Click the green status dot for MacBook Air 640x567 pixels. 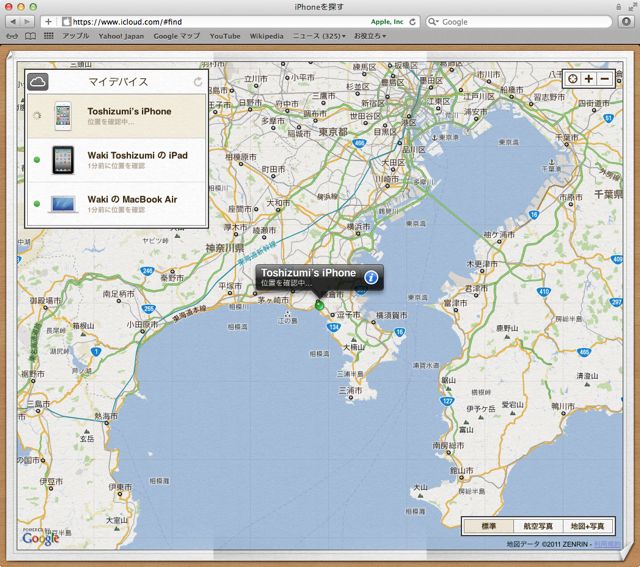(37, 204)
